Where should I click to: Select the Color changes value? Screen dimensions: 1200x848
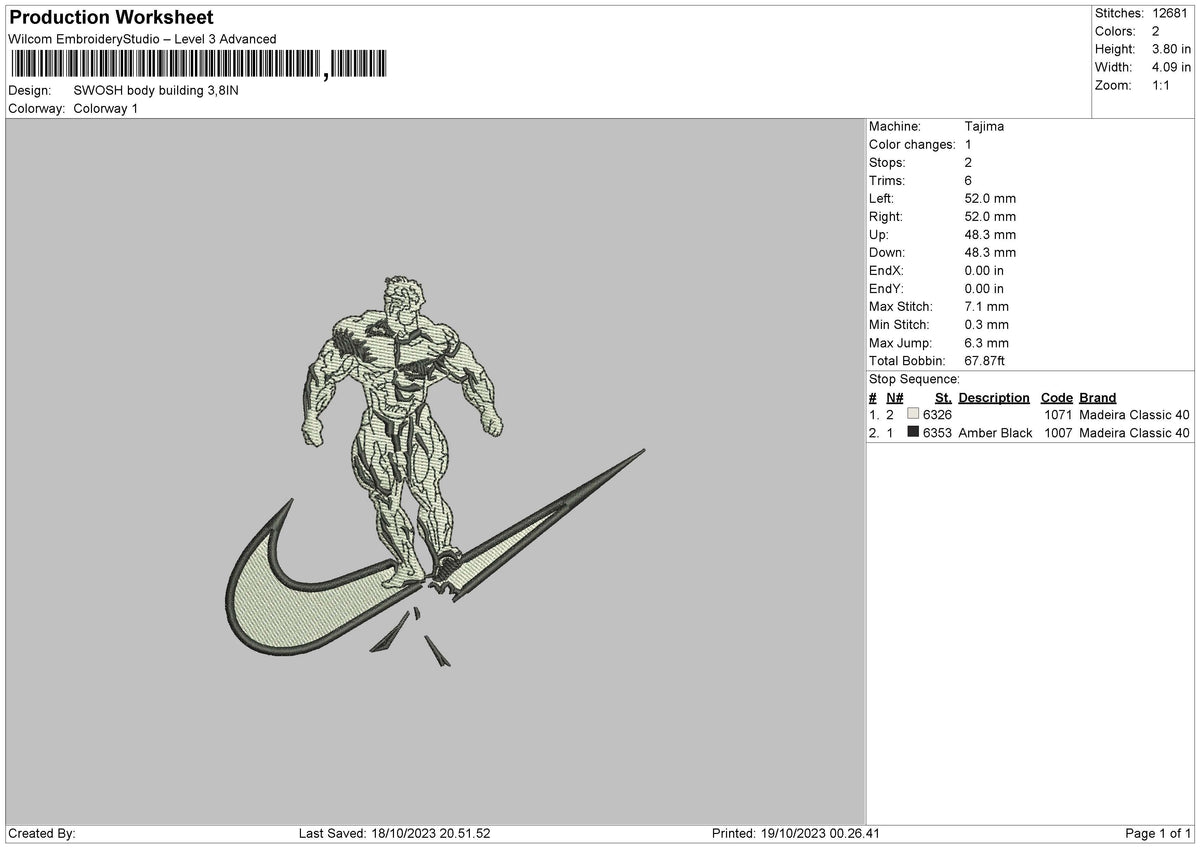(968, 145)
